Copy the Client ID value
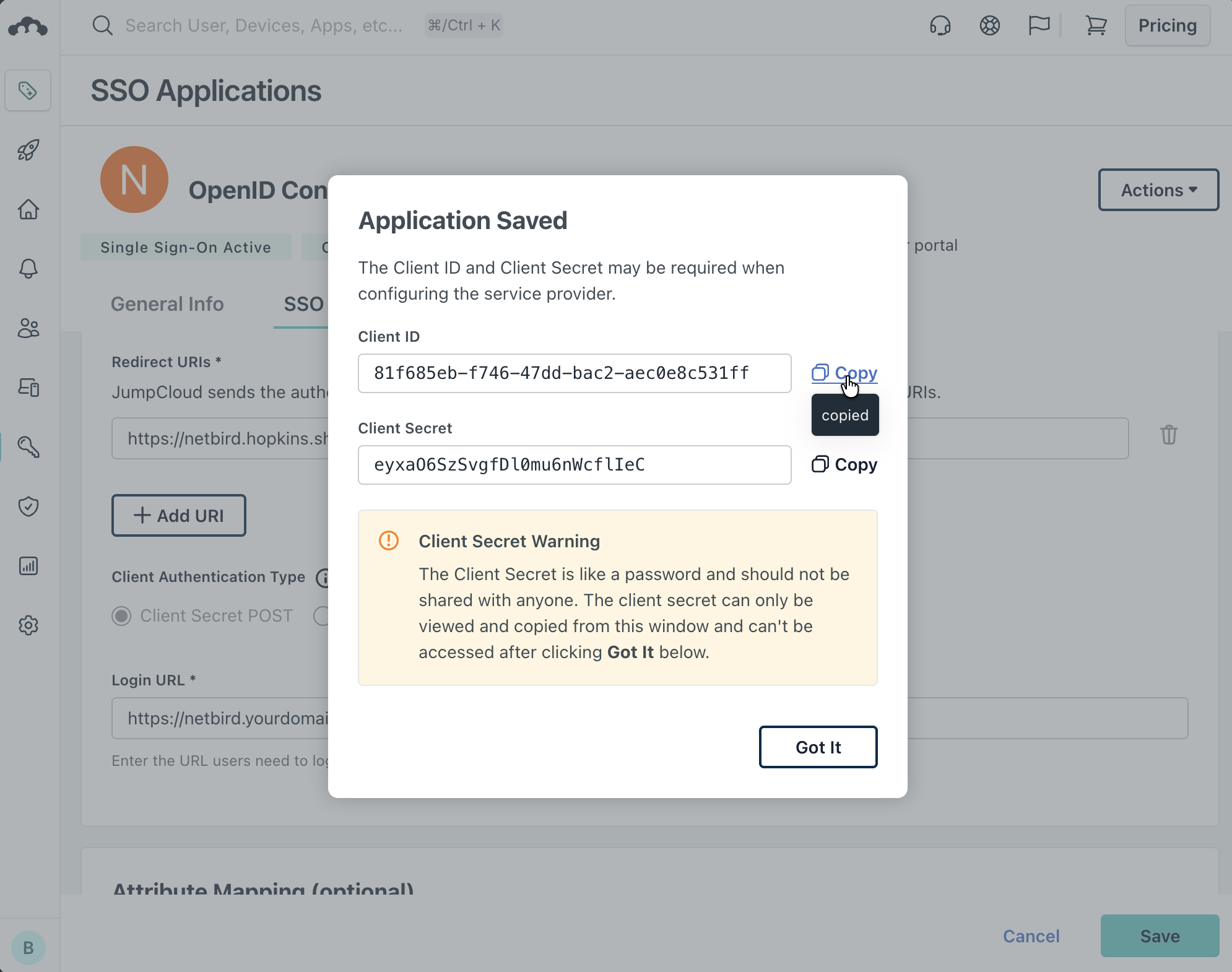Viewport: 1232px width, 972px height. pyautogui.click(x=844, y=373)
